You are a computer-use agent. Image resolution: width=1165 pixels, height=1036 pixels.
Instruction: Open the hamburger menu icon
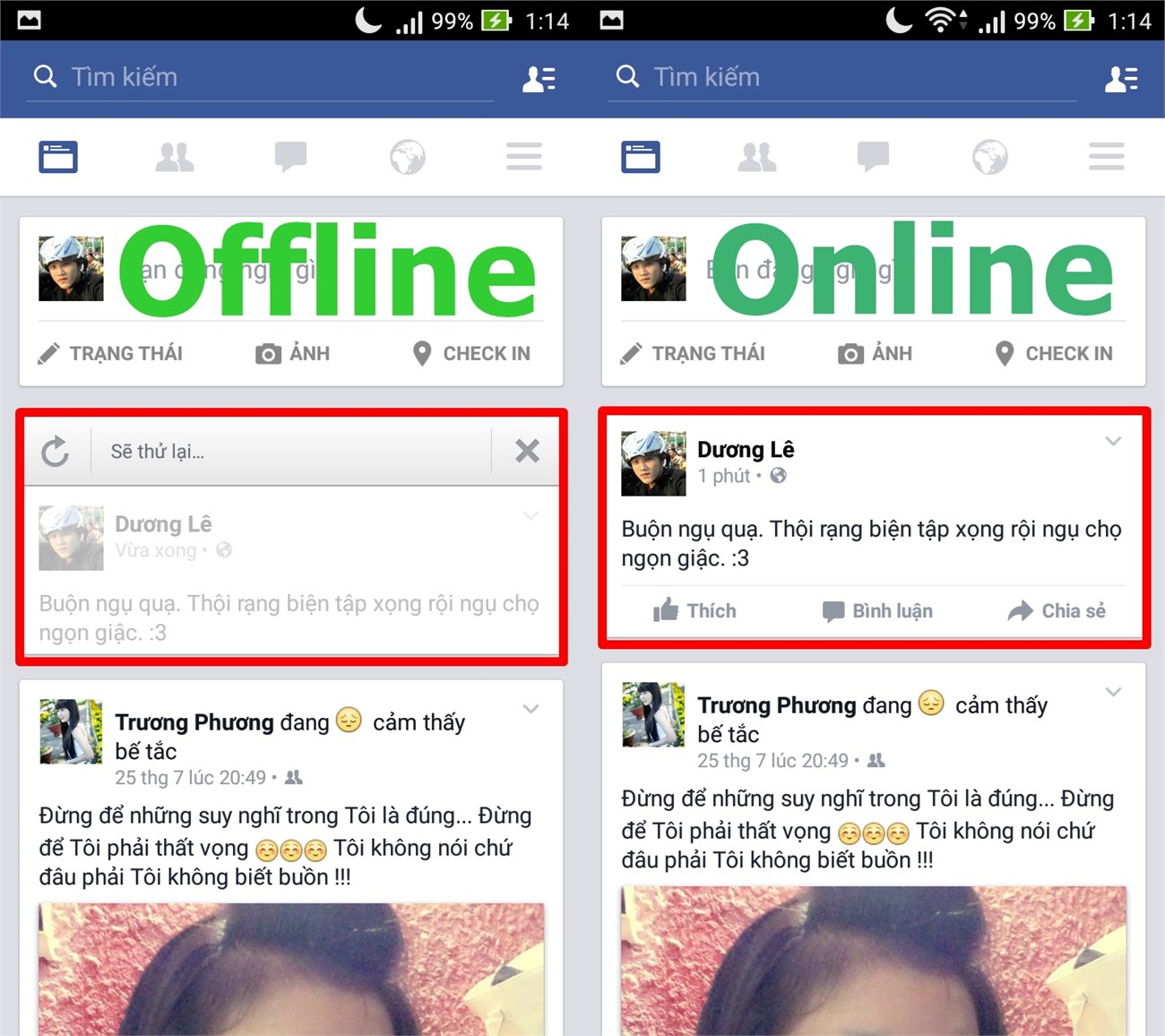(524, 157)
